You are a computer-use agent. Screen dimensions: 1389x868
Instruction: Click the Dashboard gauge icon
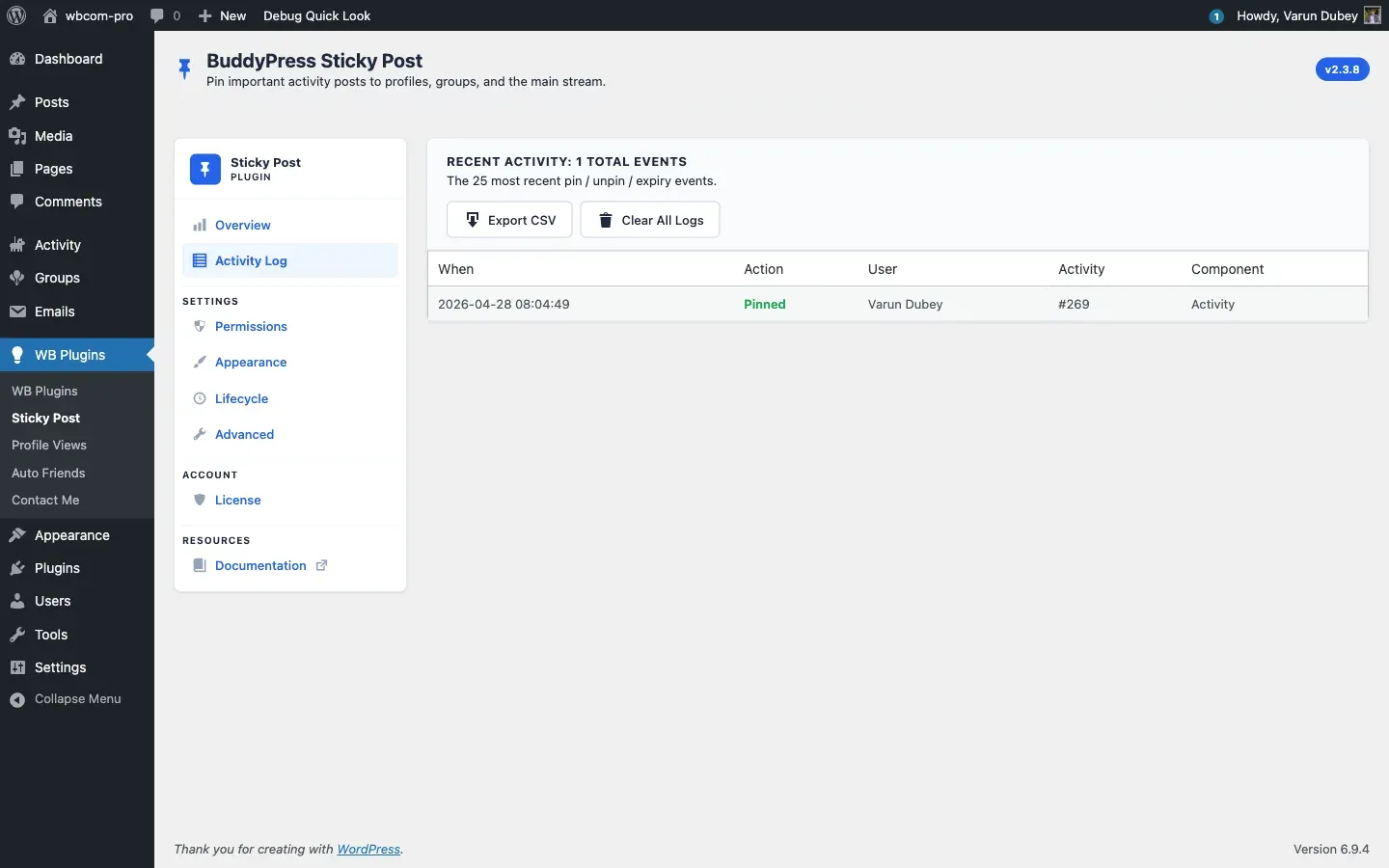coord(17,59)
